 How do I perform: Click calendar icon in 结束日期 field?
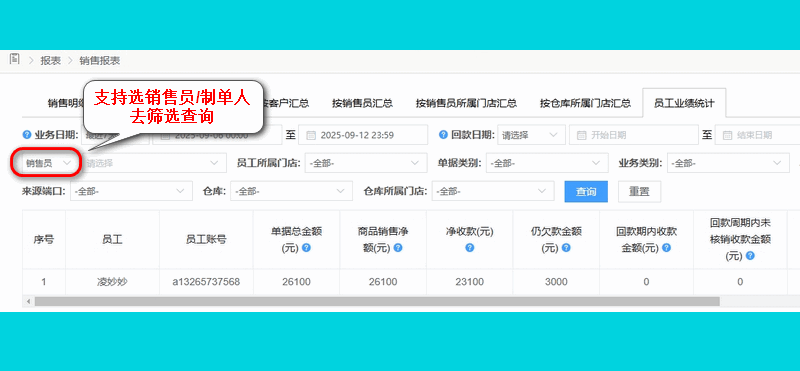(x=727, y=135)
